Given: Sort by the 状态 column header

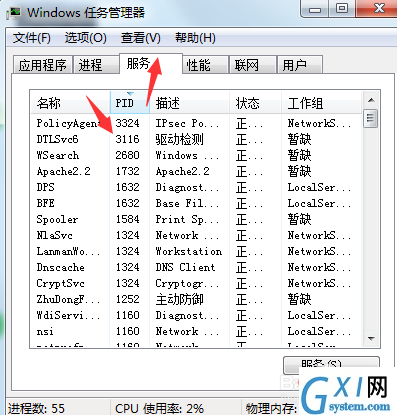Looking at the screenshot, I should click(255, 103).
